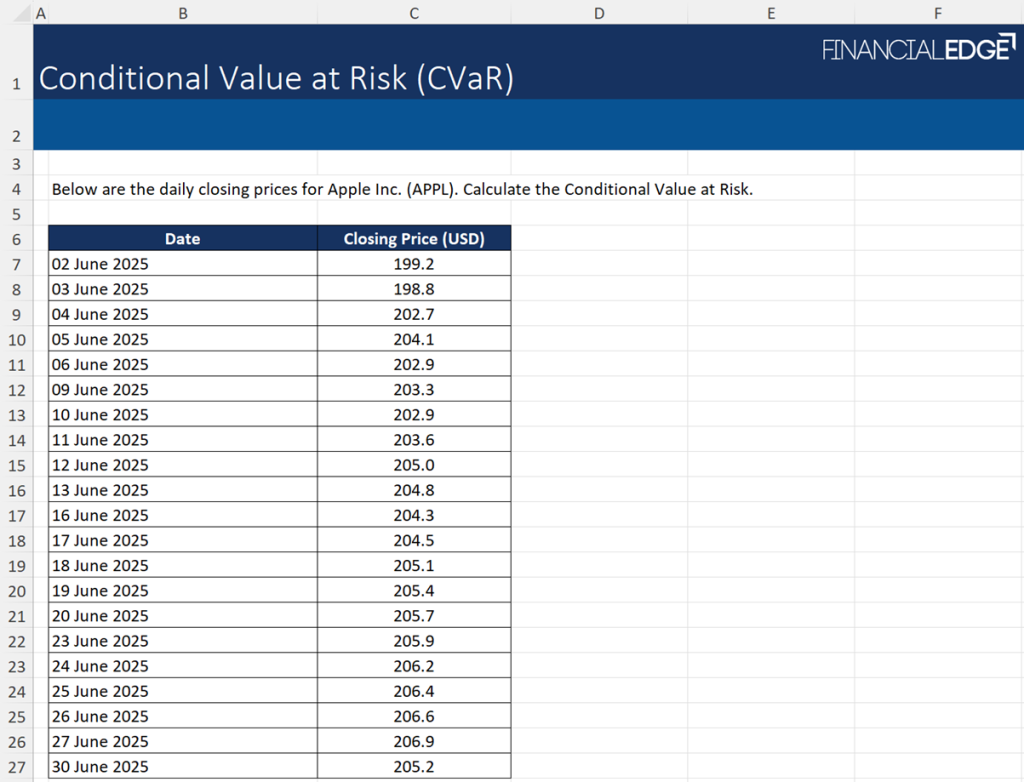This screenshot has height=782, width=1024.
Task: Select row header 27
Action: 16,766
